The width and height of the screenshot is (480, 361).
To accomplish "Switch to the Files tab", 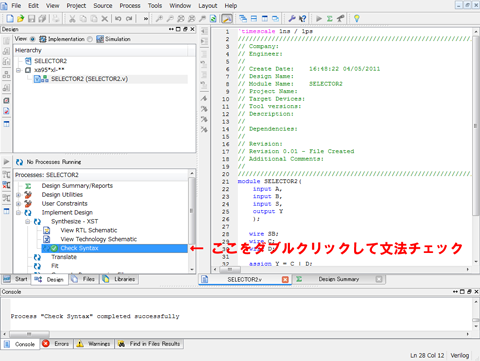I will (84, 279).
